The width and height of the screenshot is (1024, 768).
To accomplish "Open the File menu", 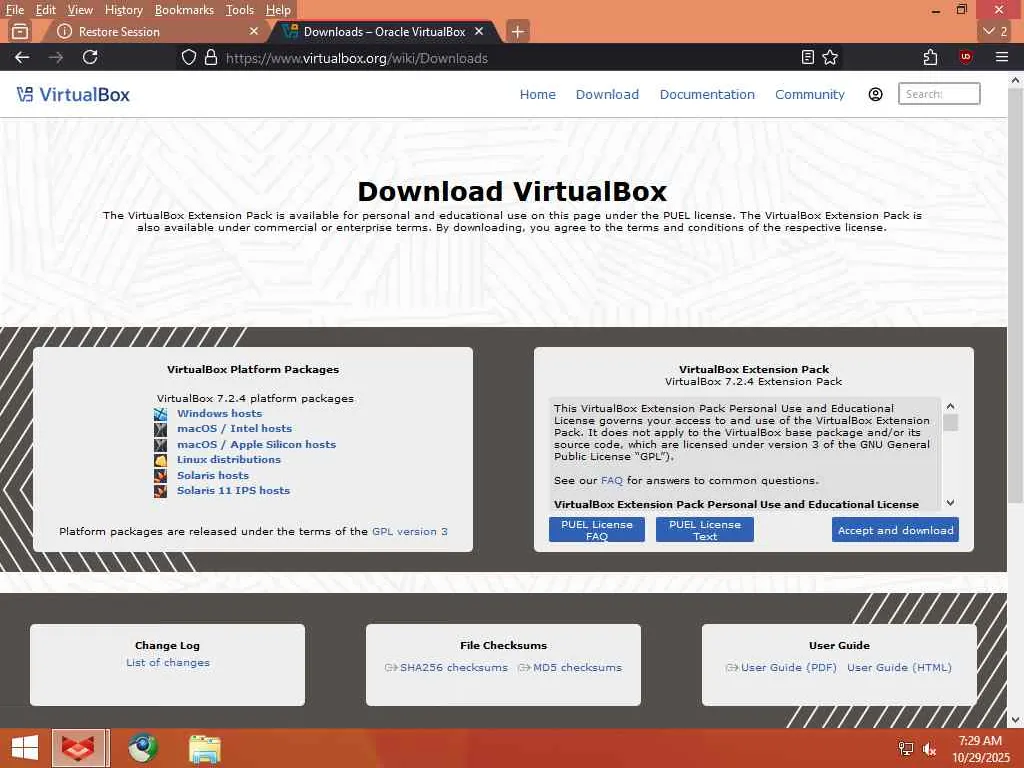I will (14, 10).
